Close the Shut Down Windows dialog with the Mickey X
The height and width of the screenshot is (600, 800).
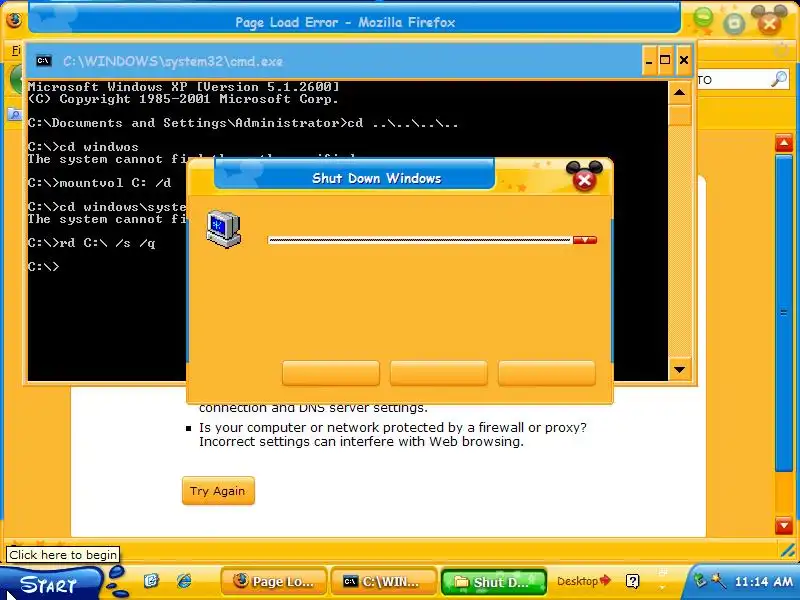[x=584, y=177]
